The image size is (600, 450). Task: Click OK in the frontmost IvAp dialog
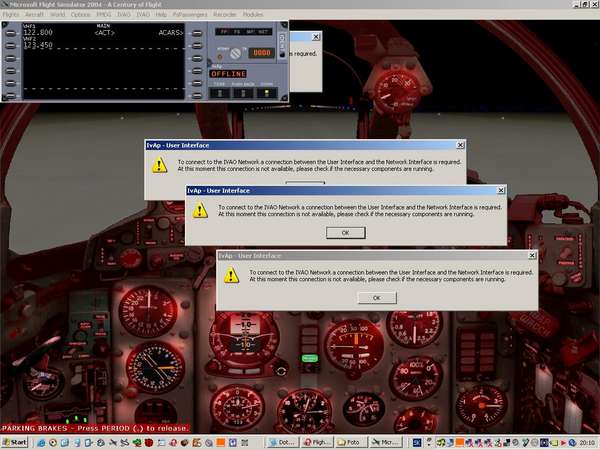pos(377,298)
